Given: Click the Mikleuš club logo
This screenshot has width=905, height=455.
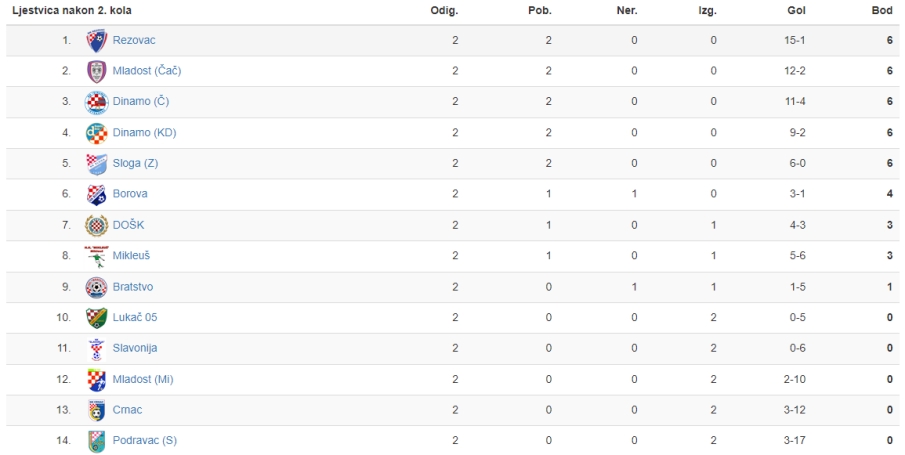Looking at the screenshot, I should pos(96,256).
